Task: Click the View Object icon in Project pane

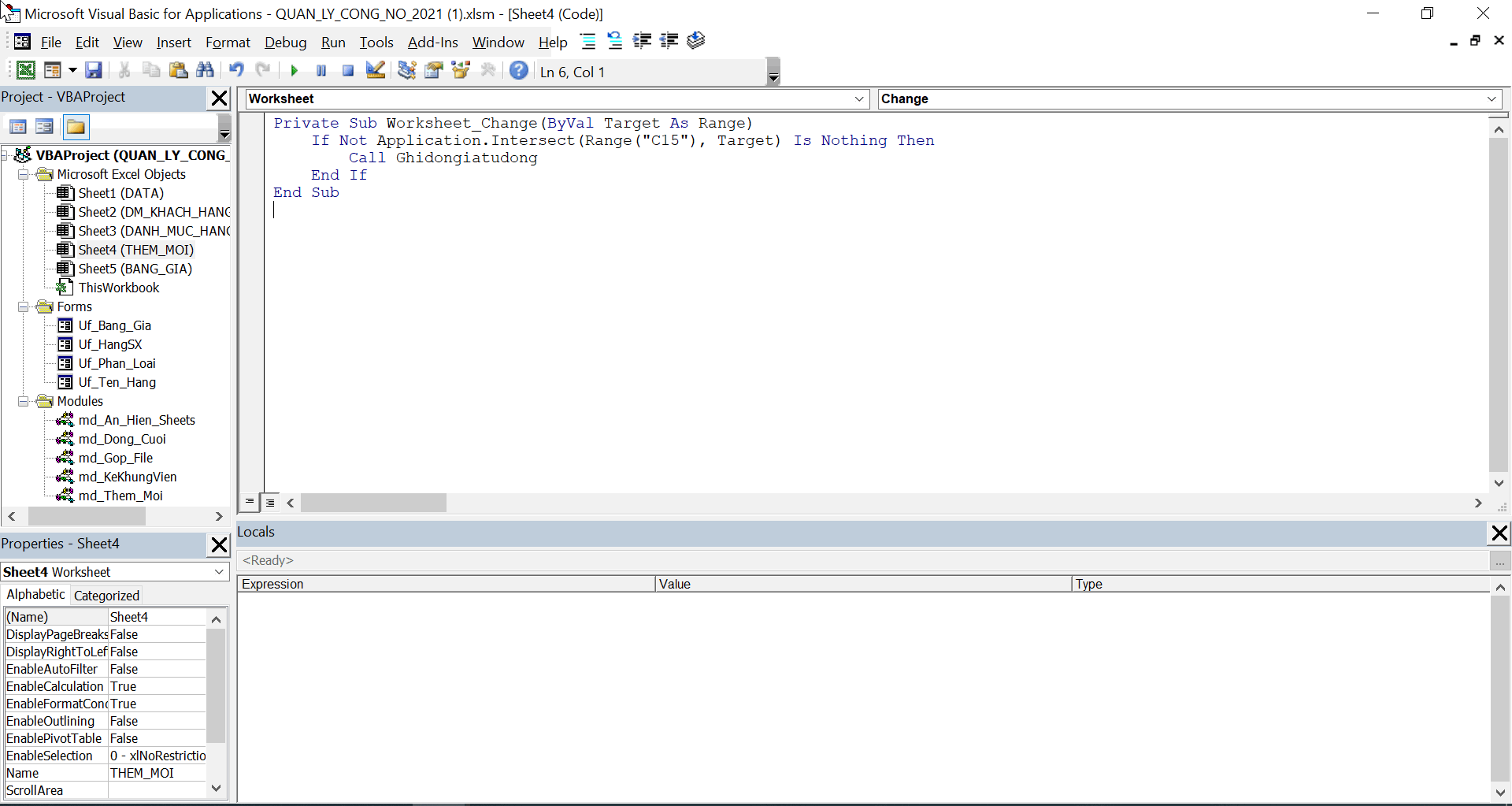Action: (x=45, y=127)
